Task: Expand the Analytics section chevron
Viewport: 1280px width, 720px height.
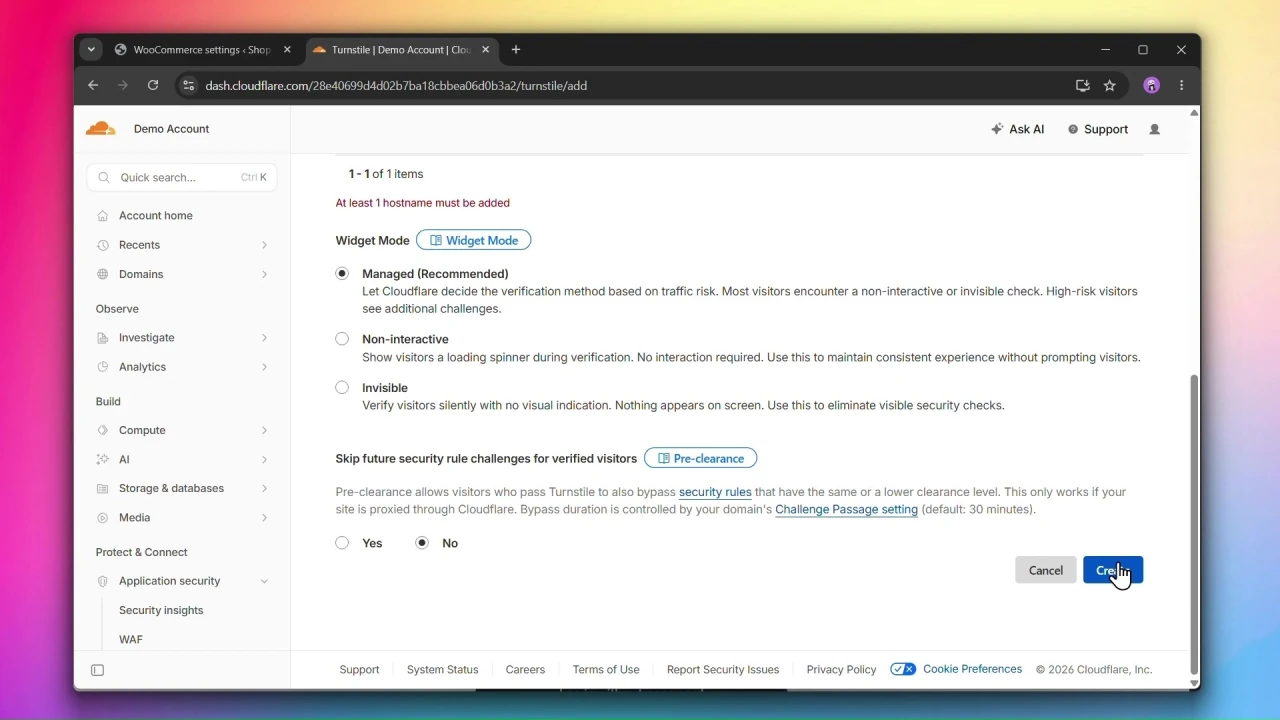Action: coord(264,367)
